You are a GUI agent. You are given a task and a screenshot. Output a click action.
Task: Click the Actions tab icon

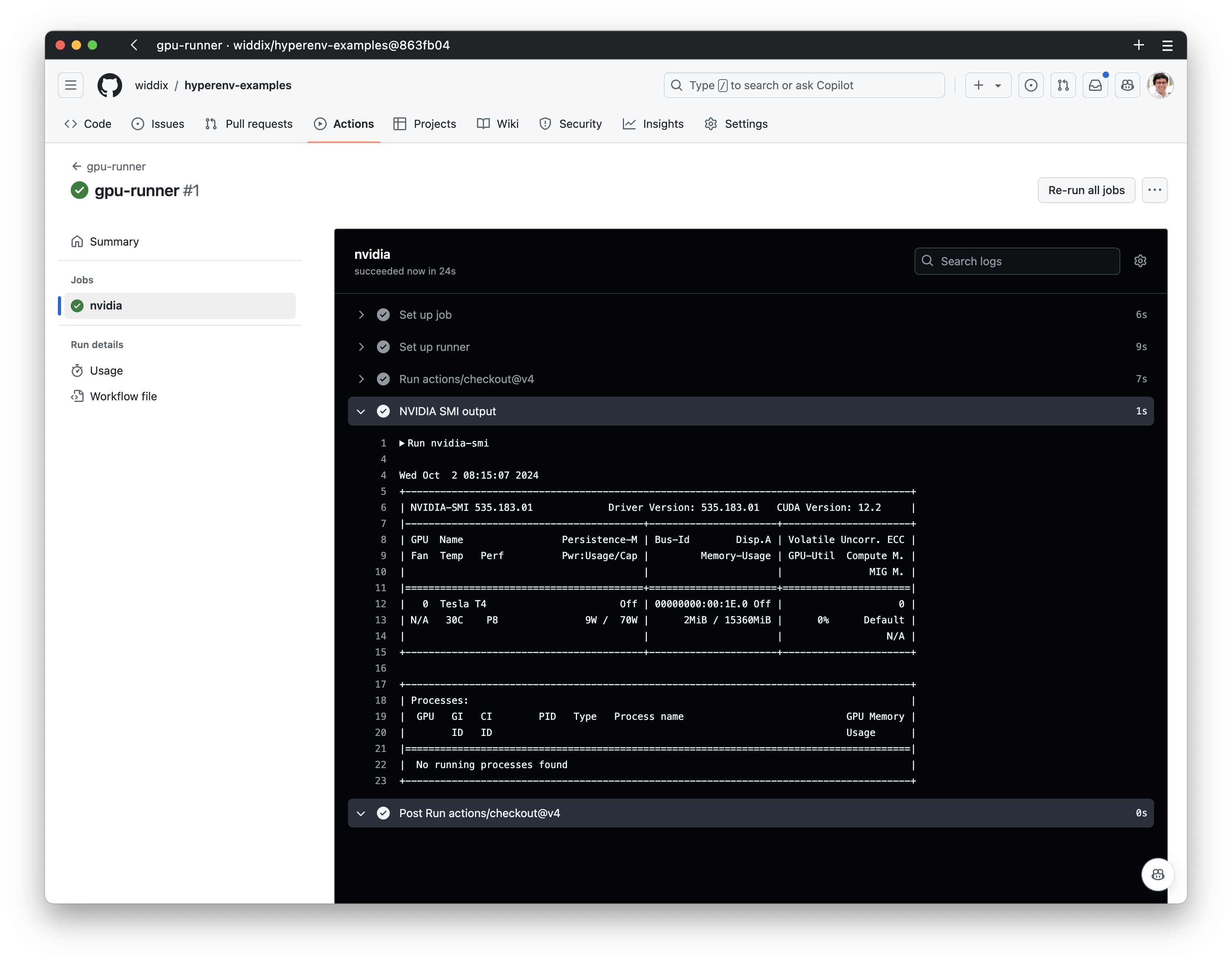pos(320,124)
